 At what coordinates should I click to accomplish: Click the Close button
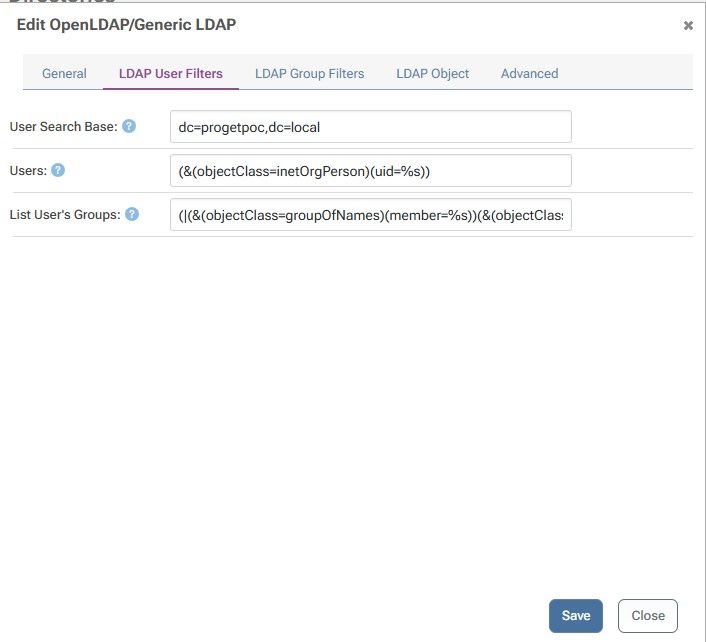point(648,615)
